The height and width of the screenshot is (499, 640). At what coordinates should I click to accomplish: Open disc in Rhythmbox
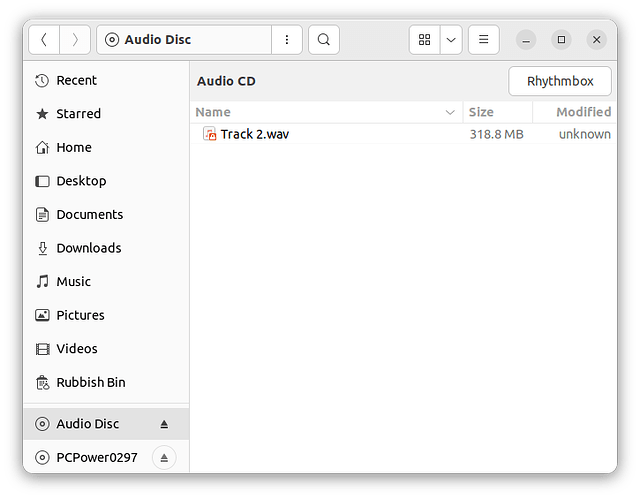point(560,81)
